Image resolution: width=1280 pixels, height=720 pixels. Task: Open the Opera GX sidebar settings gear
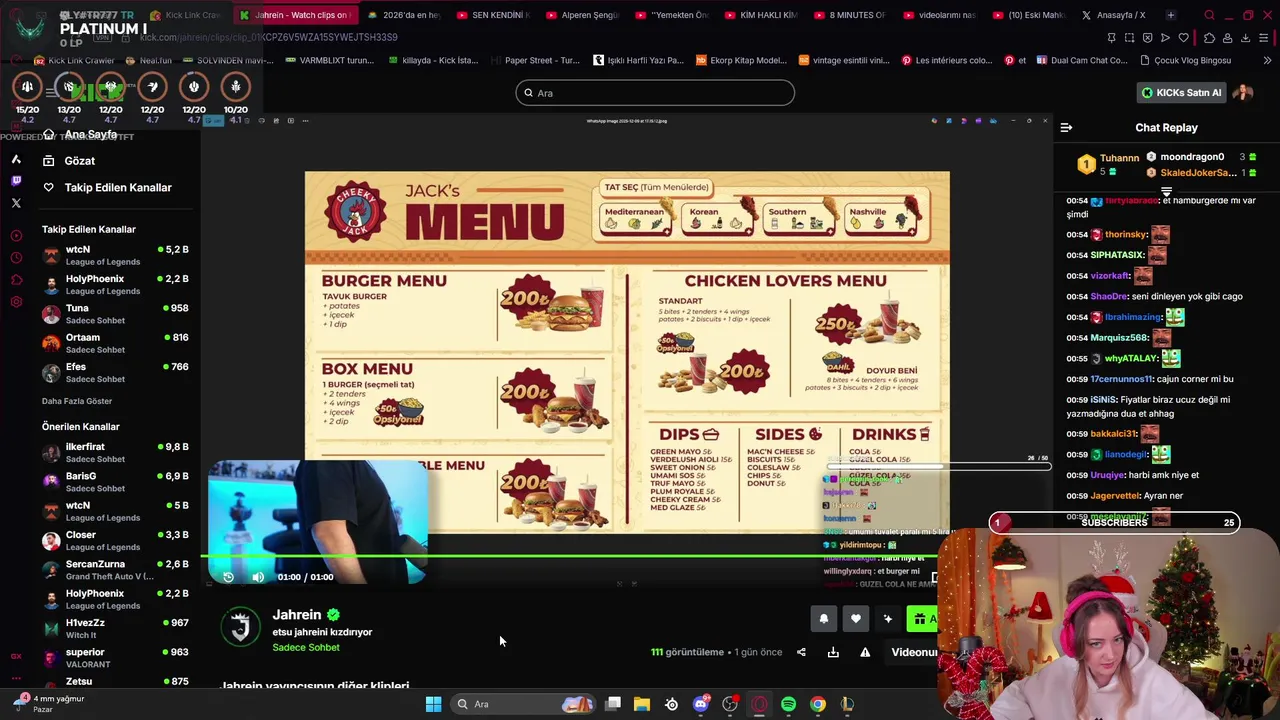pos(16,301)
